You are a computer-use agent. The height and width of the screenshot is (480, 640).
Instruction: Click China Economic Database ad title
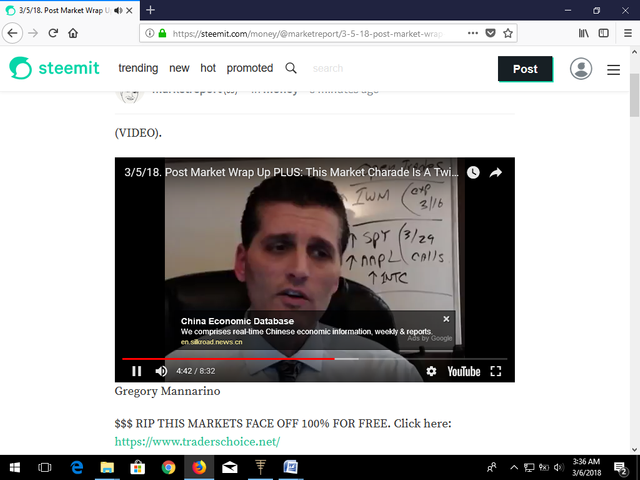(237, 321)
